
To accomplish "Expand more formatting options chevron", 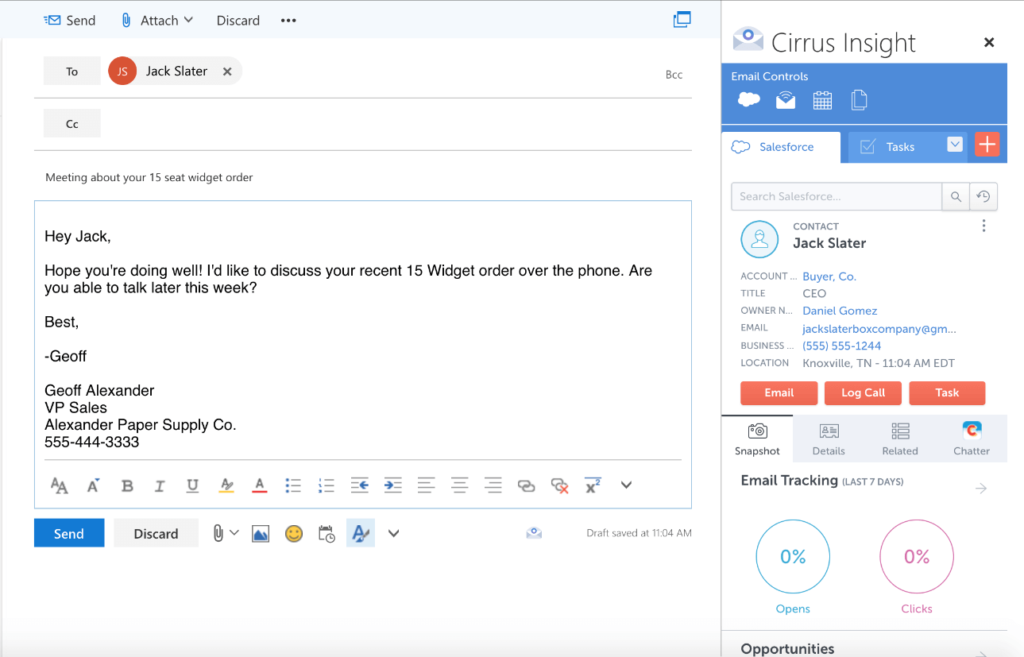I will pyautogui.click(x=626, y=485).
